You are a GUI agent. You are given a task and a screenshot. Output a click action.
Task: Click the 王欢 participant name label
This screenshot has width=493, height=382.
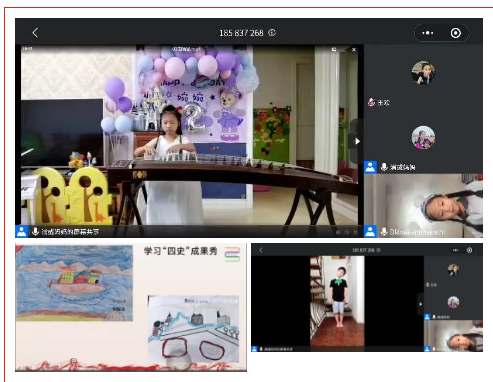tap(383, 103)
